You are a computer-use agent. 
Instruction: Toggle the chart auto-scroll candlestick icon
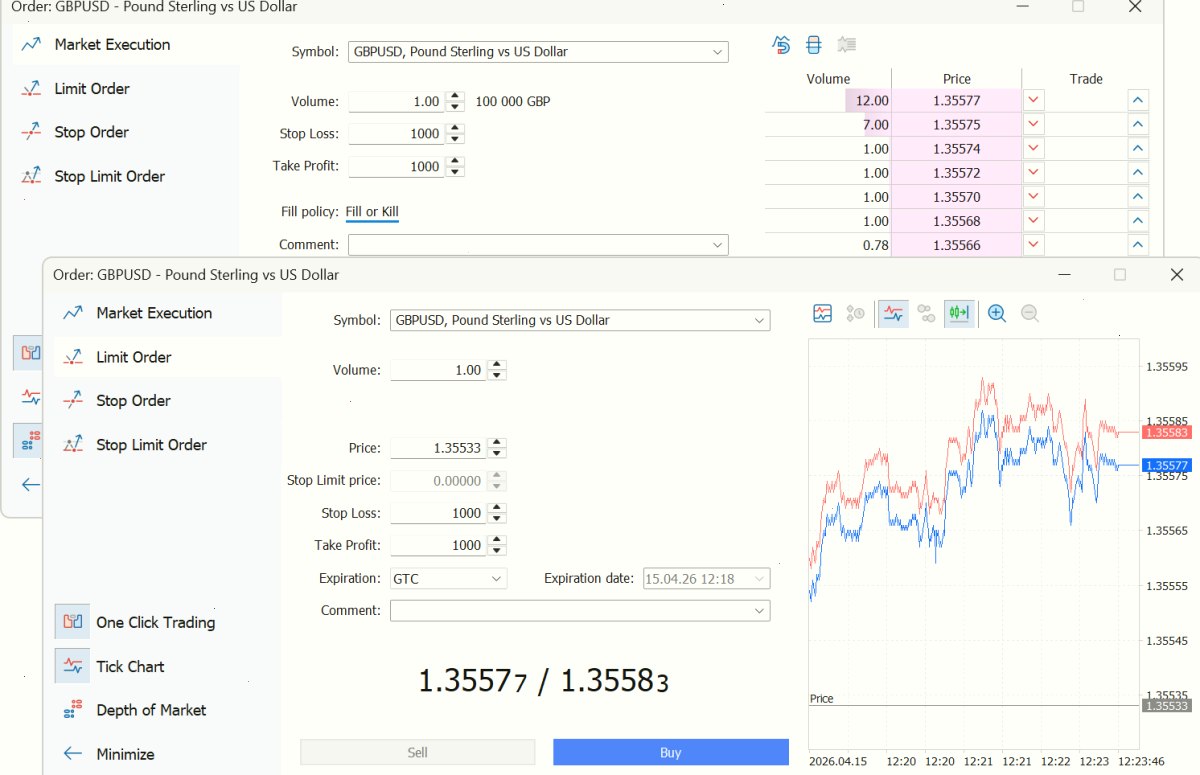(959, 313)
